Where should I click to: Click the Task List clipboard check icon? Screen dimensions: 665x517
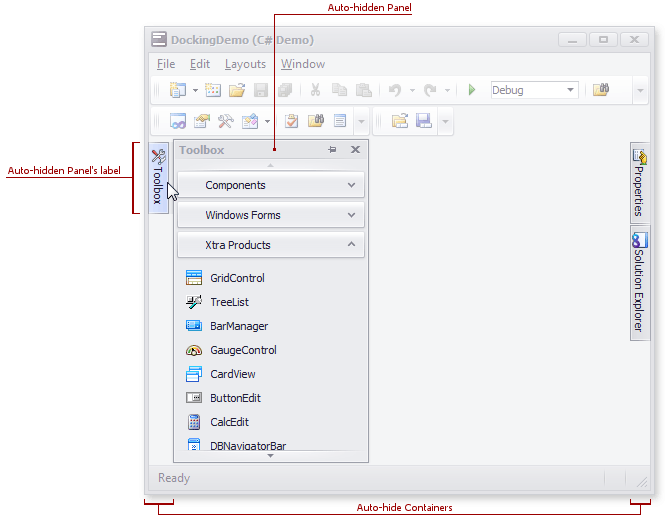[x=291, y=121]
